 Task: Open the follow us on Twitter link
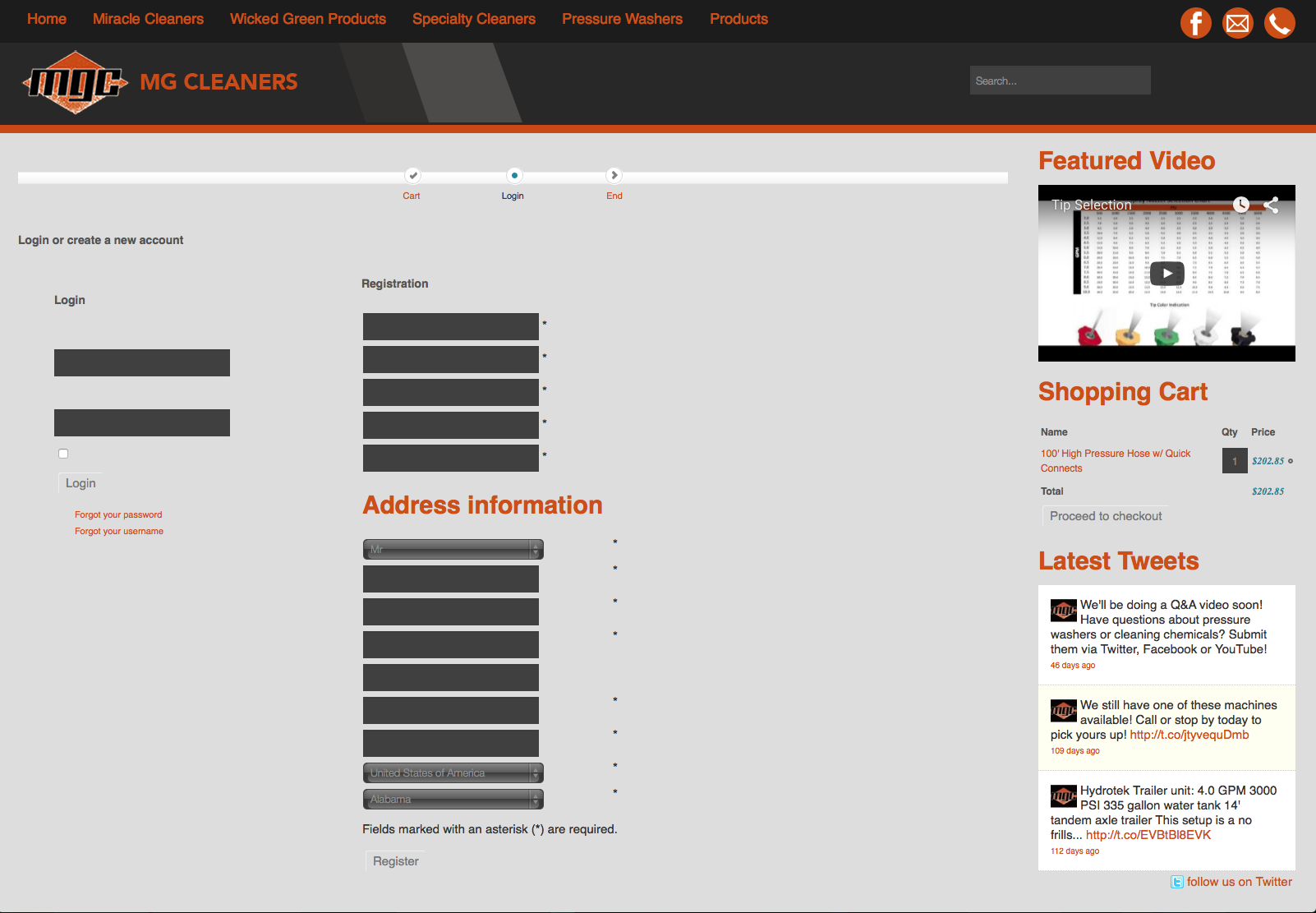point(1240,882)
